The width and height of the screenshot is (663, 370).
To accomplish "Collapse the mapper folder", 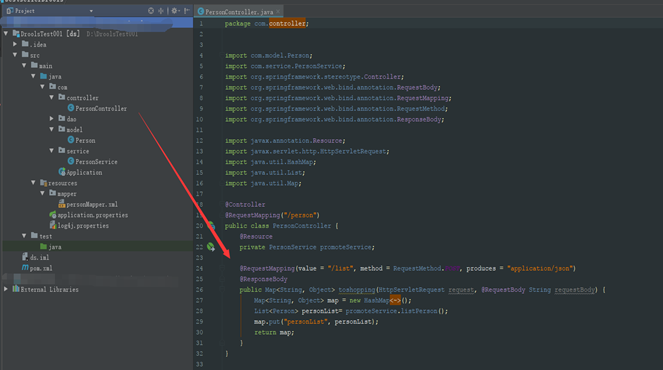I will 42,193.
